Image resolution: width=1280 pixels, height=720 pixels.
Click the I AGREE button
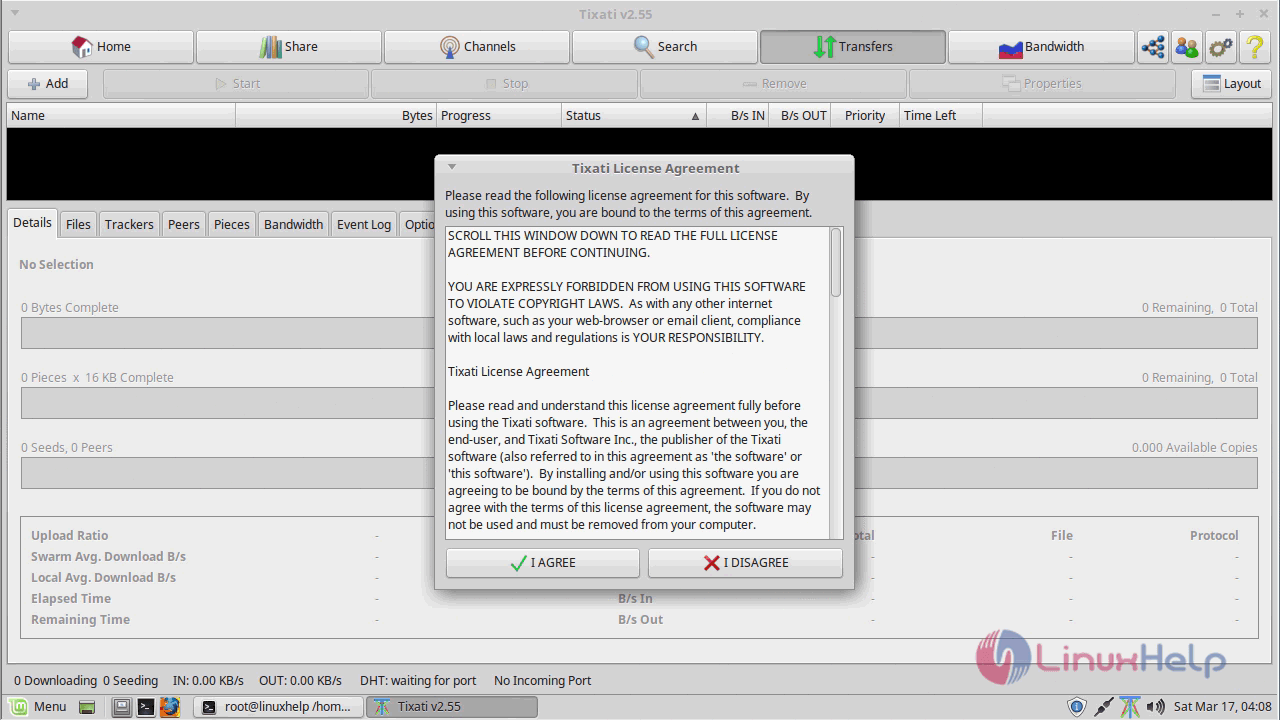pos(543,563)
